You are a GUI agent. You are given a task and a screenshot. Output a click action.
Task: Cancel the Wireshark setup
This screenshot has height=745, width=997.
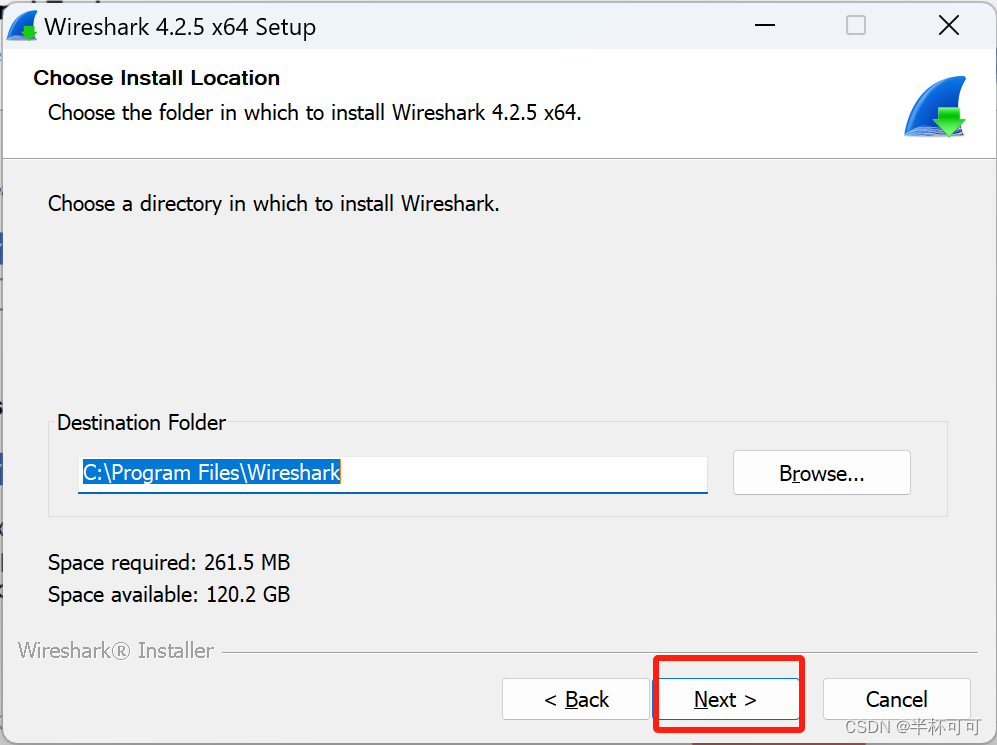click(x=897, y=699)
